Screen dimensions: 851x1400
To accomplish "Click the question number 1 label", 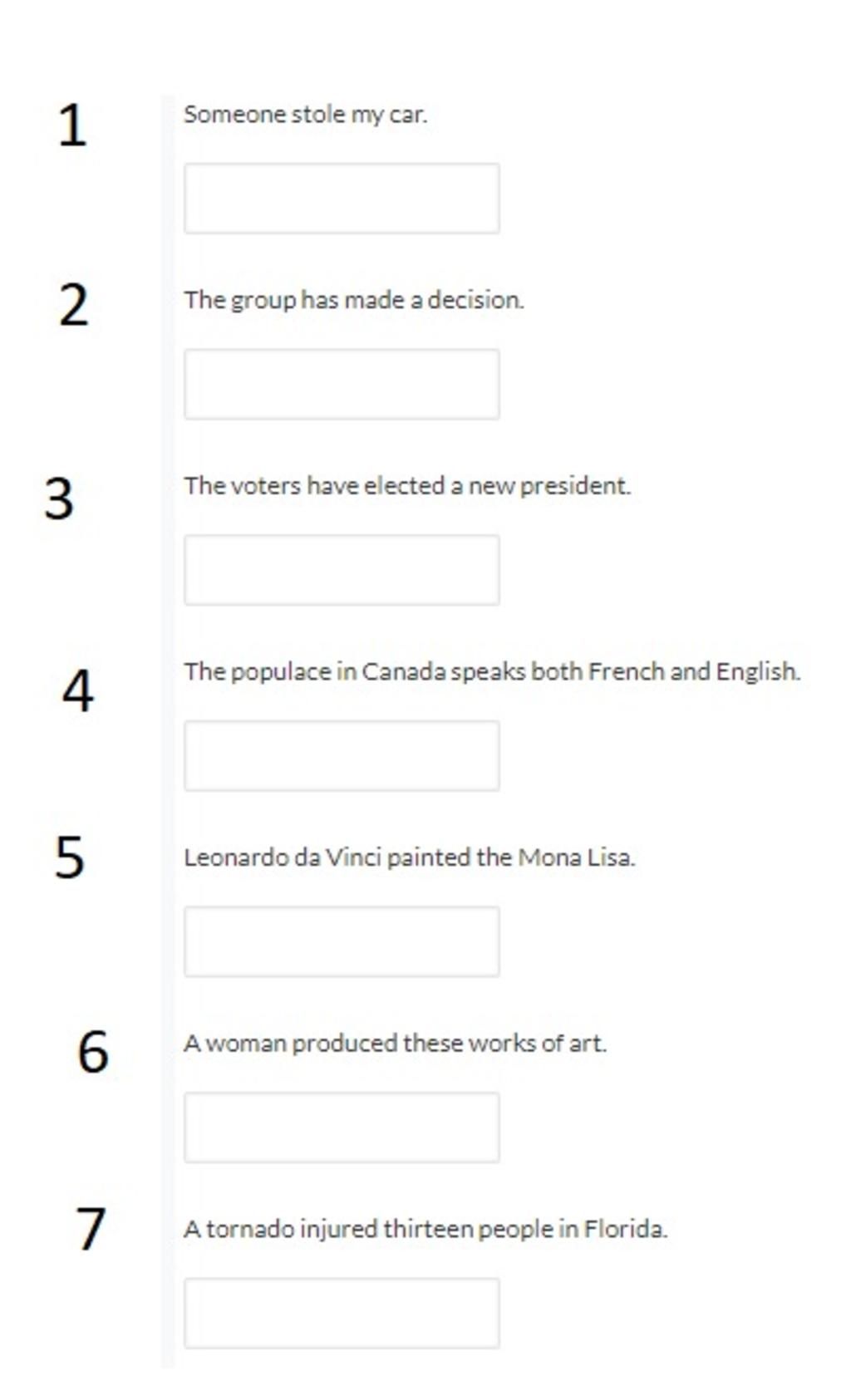I will (72, 125).
